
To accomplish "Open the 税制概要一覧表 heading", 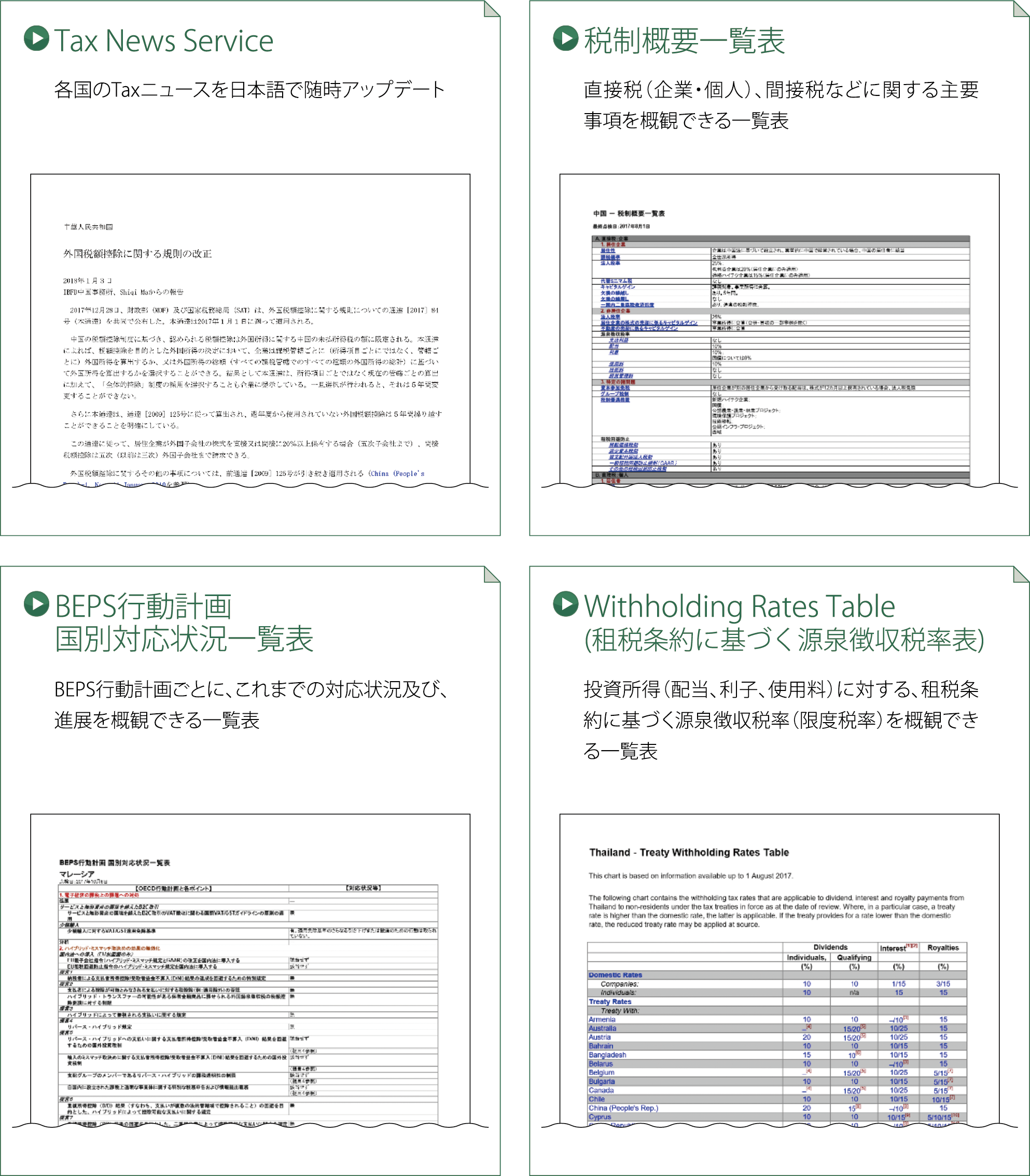I will (x=684, y=40).
